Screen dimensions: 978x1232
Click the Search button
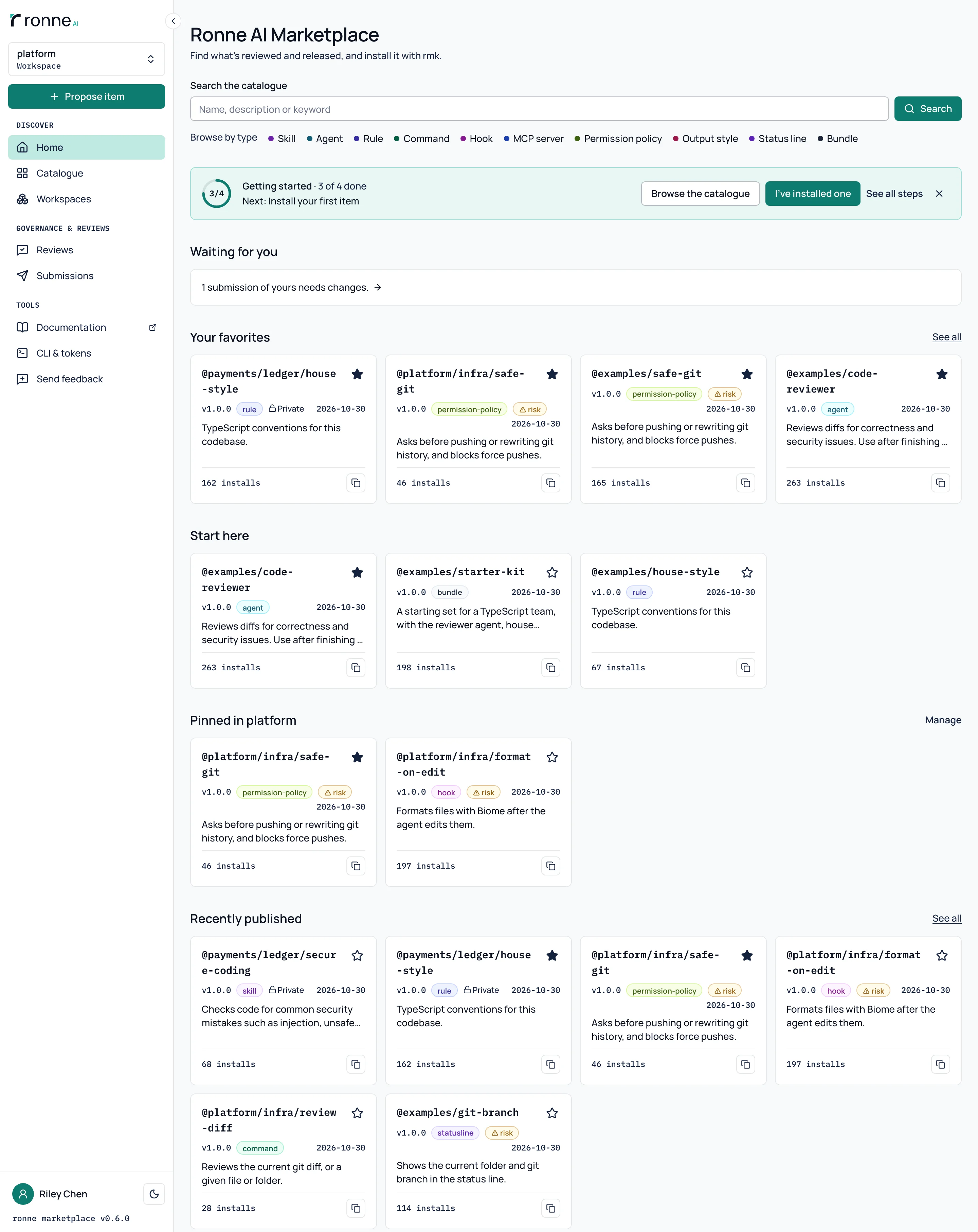pyautogui.click(x=927, y=109)
